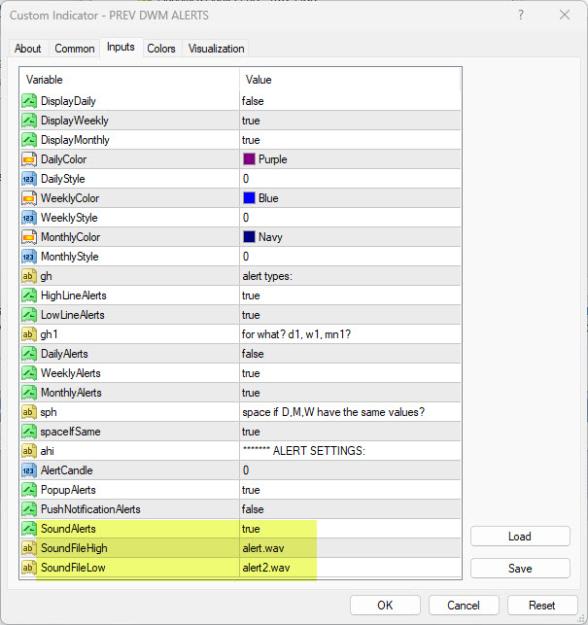Select the SoundFileLow alert2.wav value field
The width and height of the screenshot is (588, 625).
pyautogui.click(x=350, y=568)
